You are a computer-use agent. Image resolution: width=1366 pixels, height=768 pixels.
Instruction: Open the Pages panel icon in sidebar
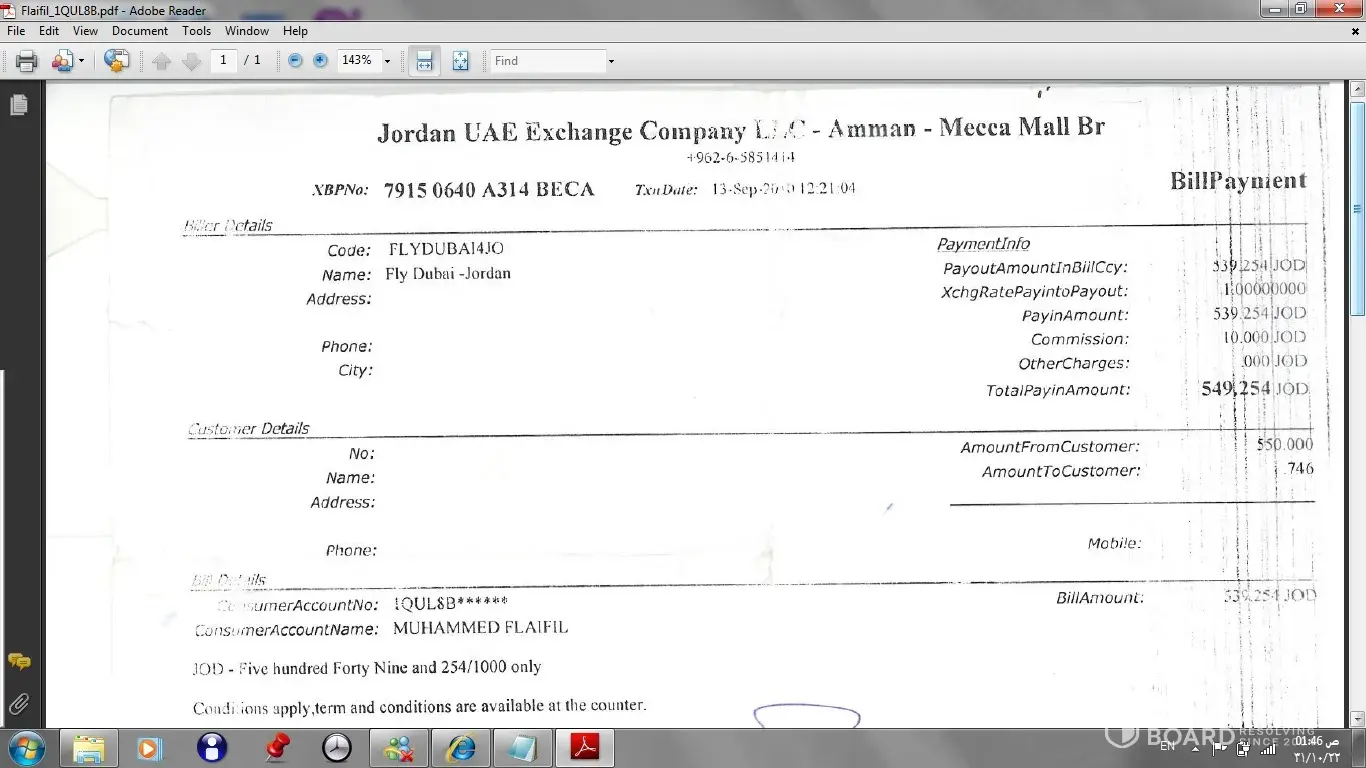18,104
